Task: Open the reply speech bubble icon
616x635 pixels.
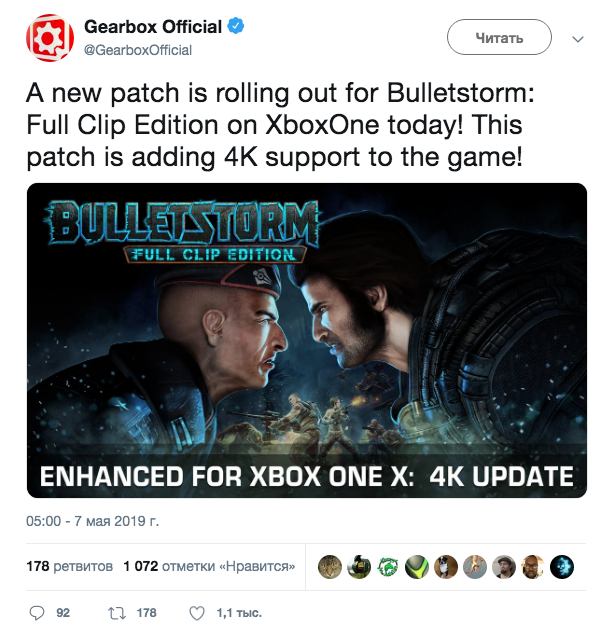Action: [x=37, y=613]
